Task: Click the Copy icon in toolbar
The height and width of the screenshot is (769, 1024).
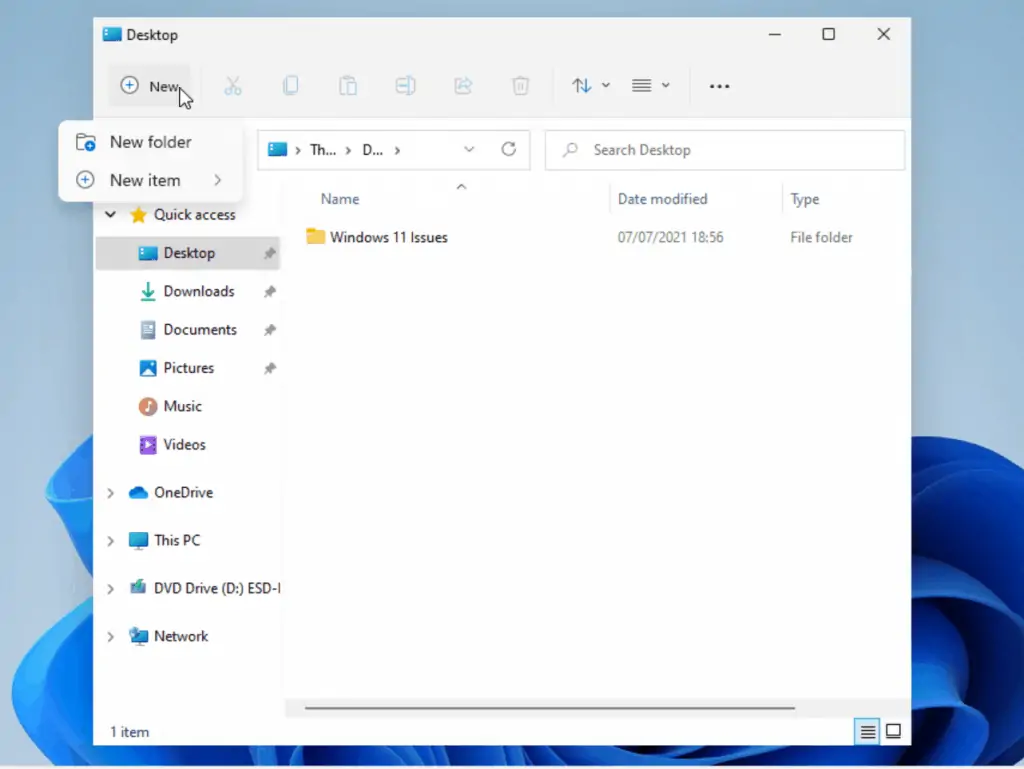Action: [291, 86]
